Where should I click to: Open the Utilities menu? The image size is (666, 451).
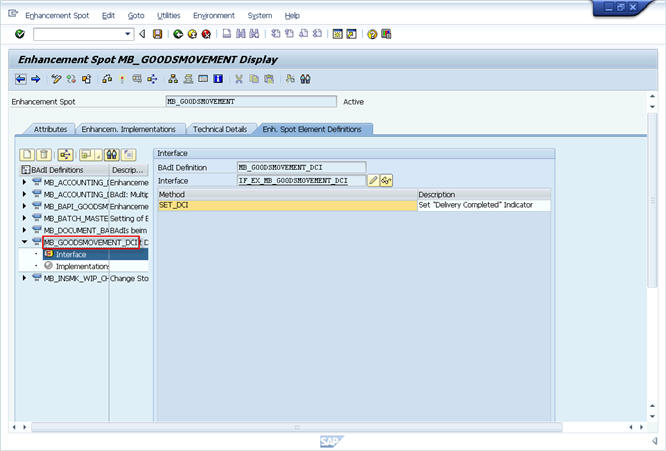(x=169, y=16)
